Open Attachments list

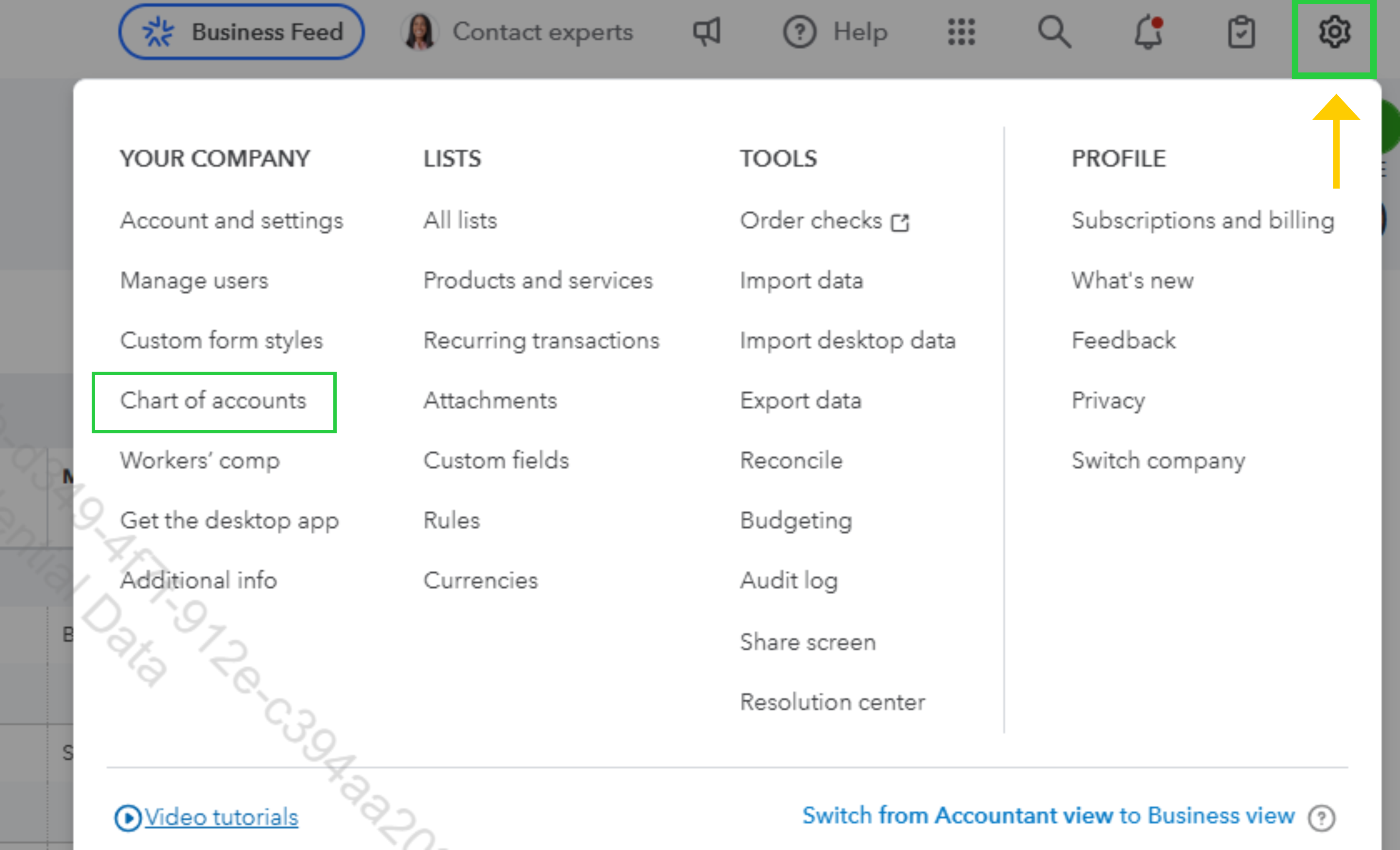click(x=490, y=400)
